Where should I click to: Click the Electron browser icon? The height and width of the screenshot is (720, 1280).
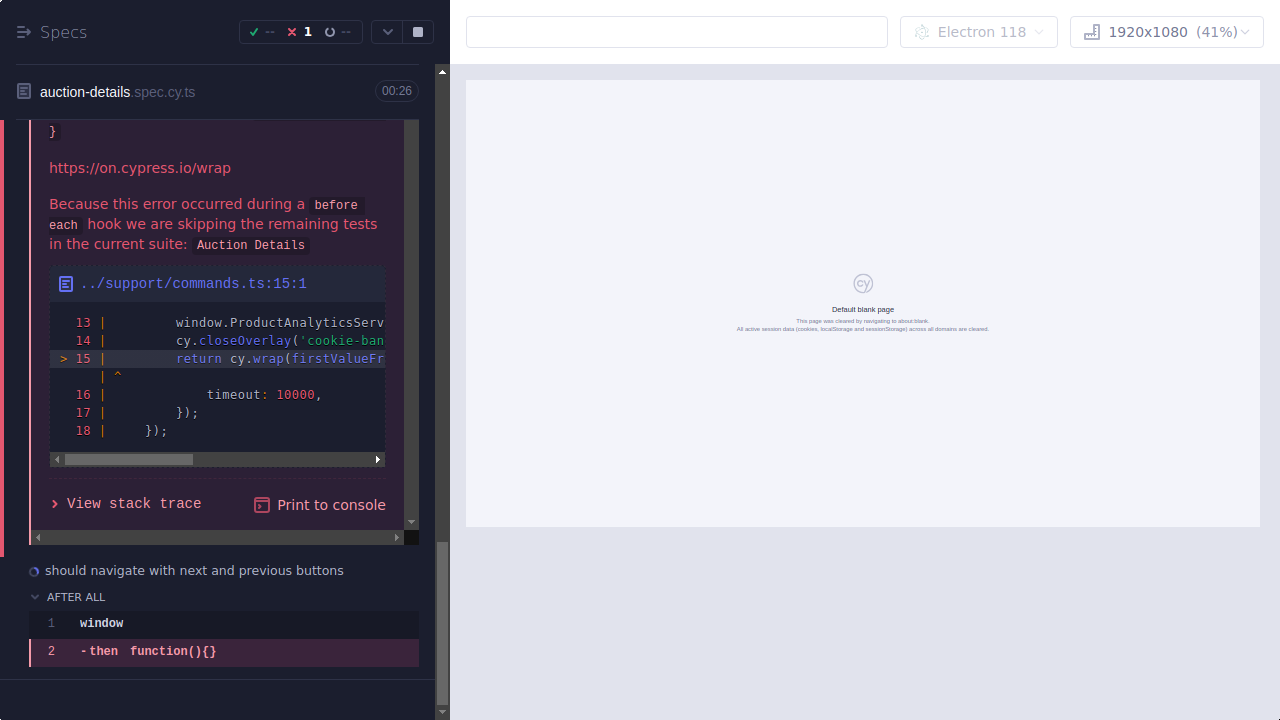[921, 32]
